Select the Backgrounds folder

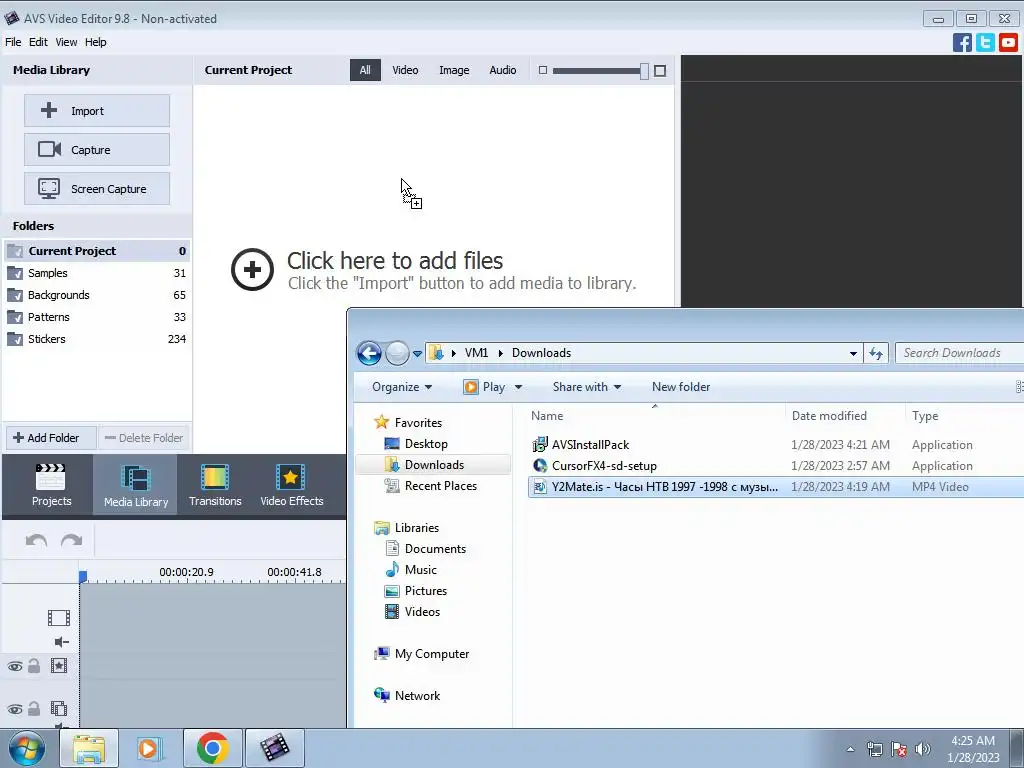[97, 295]
